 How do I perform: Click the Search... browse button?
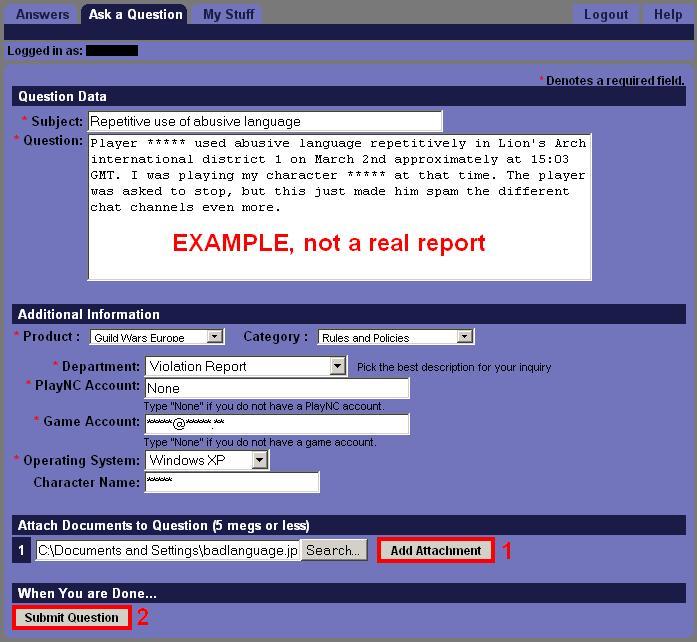[334, 550]
